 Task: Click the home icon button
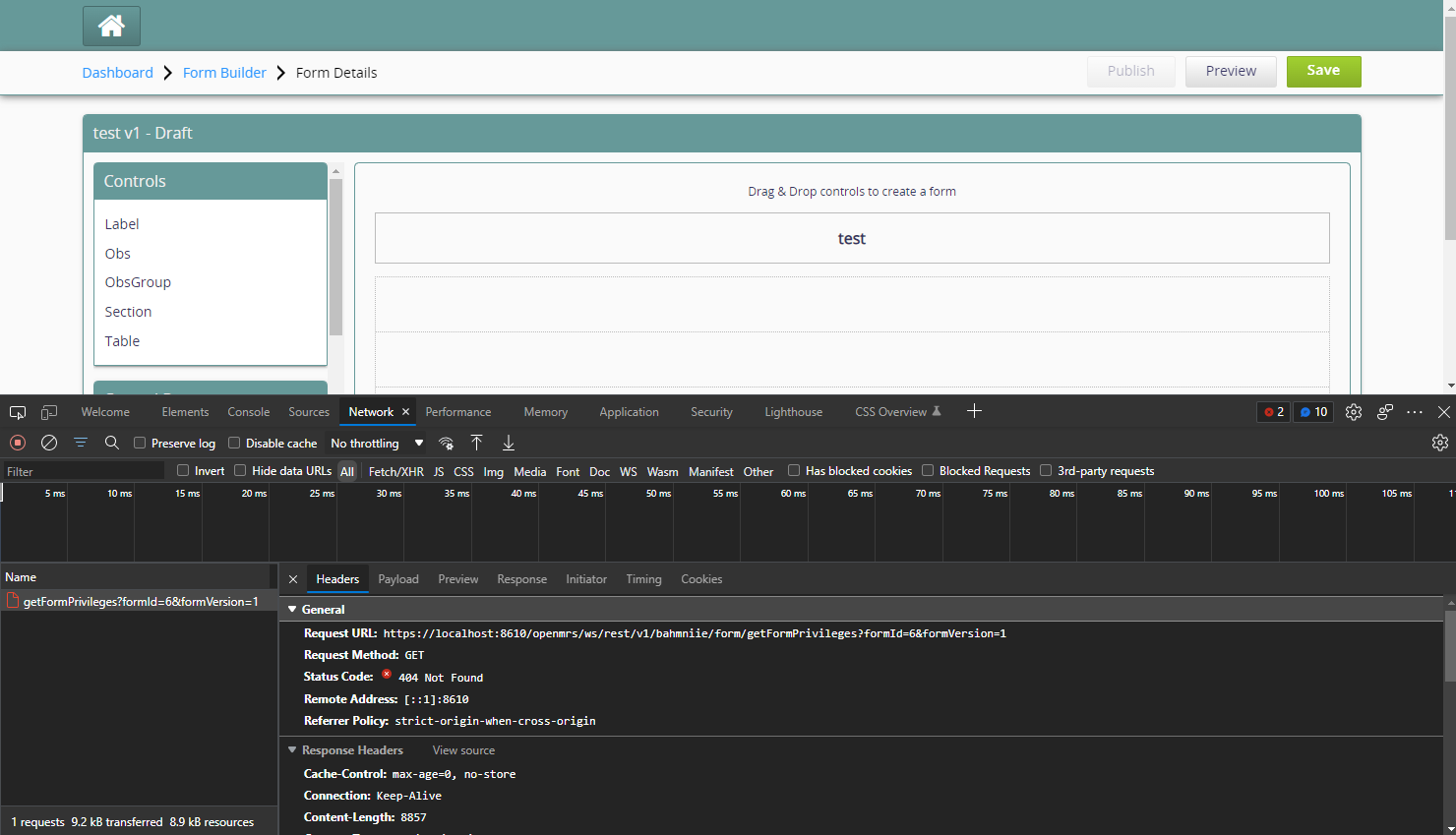[111, 26]
